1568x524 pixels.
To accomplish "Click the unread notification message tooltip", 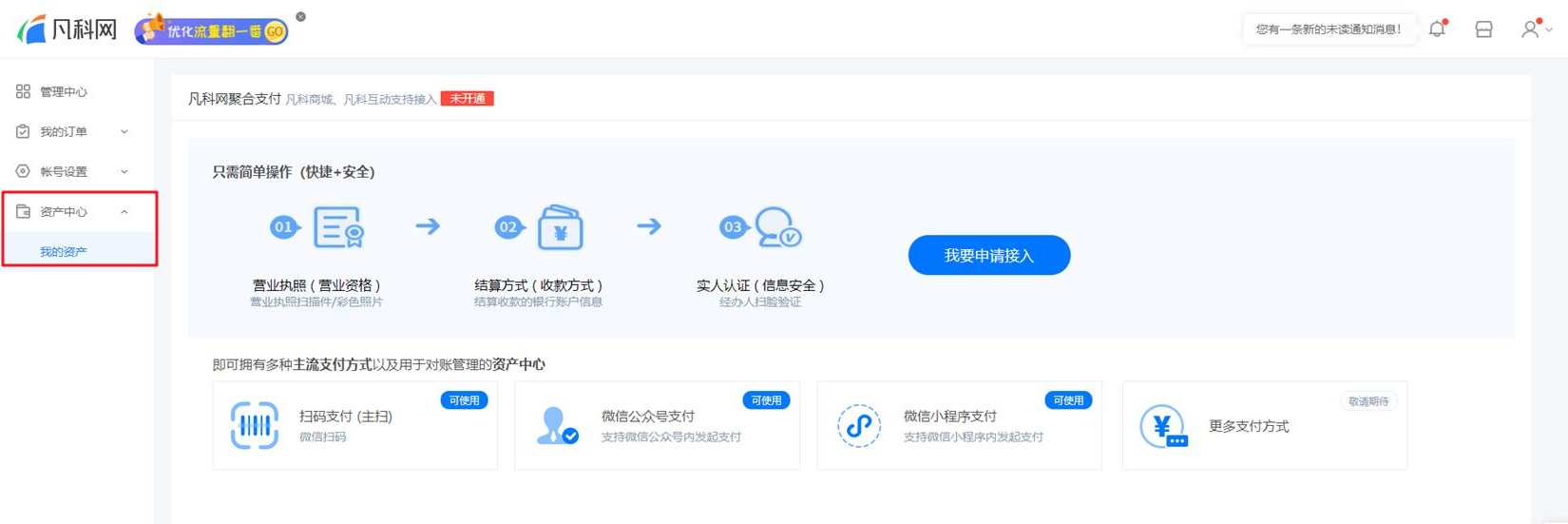I will tap(1329, 29).
